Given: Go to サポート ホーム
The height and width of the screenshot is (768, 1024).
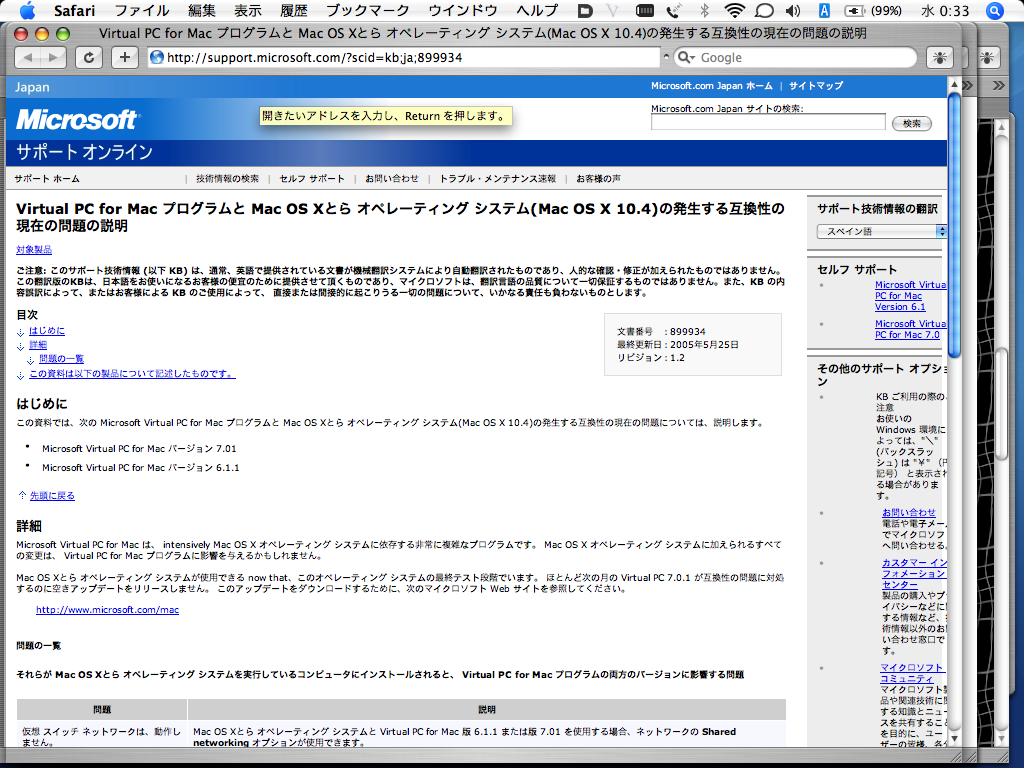Looking at the screenshot, I should coord(47,178).
